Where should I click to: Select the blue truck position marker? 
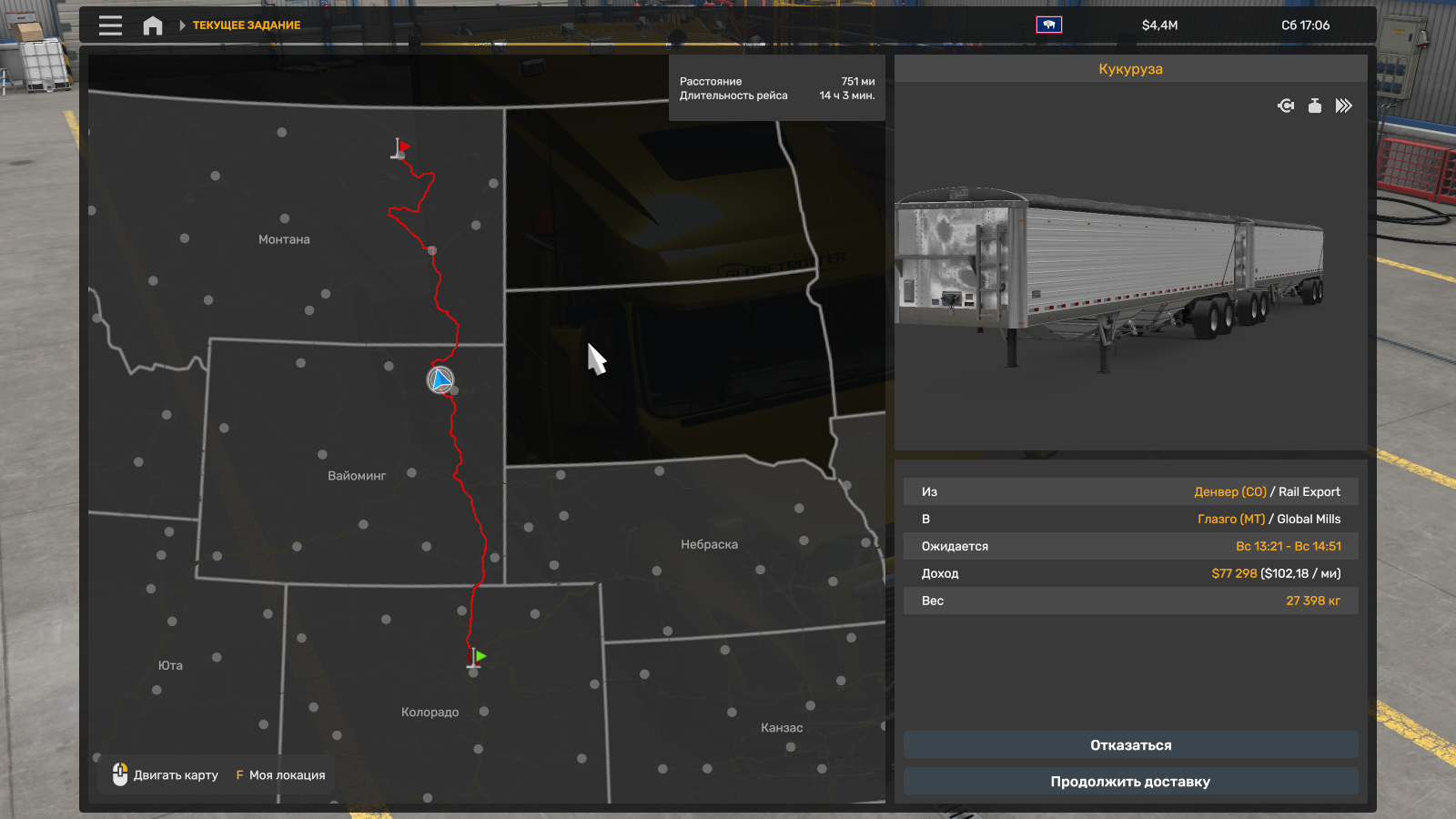(440, 379)
